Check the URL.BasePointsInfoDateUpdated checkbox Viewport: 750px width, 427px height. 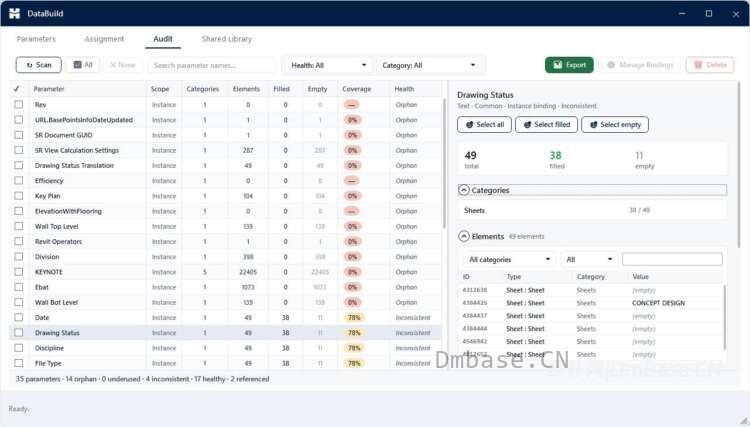coord(19,120)
